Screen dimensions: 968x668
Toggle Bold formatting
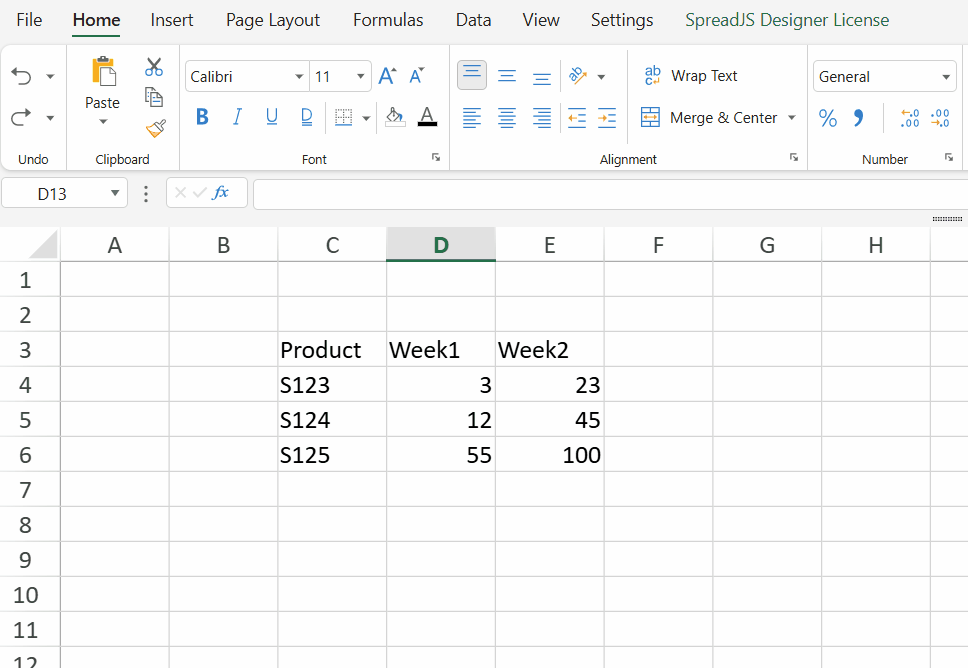(x=202, y=117)
